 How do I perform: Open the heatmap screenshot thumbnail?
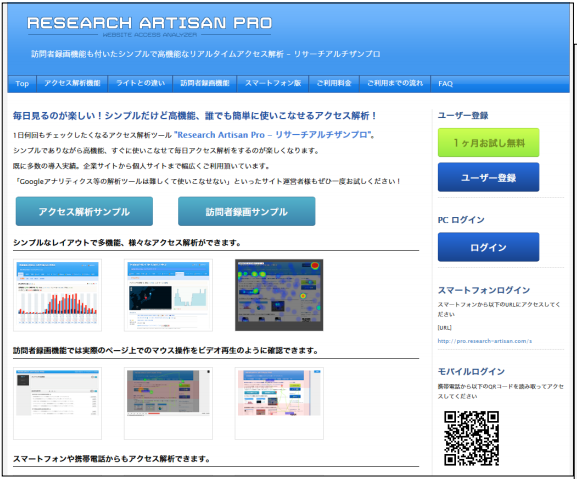279,295
